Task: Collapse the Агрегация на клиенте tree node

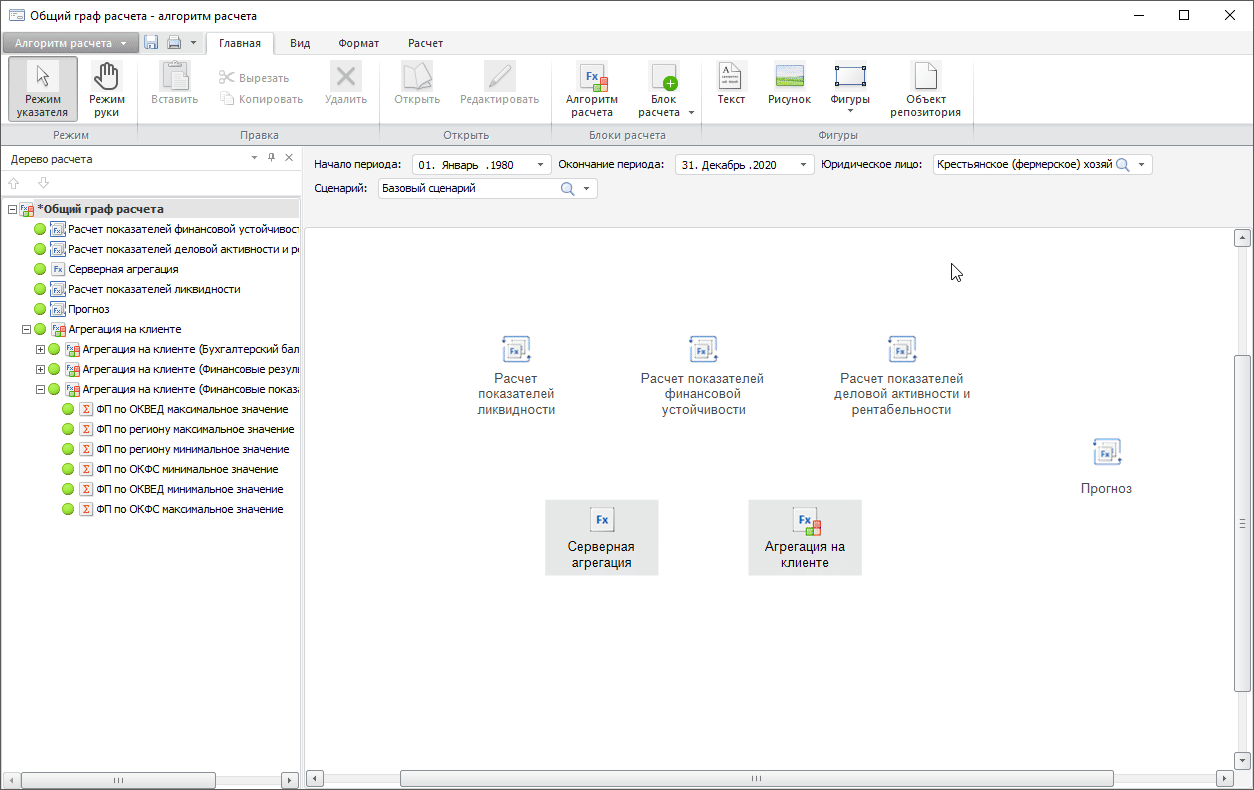Action: 27,329
